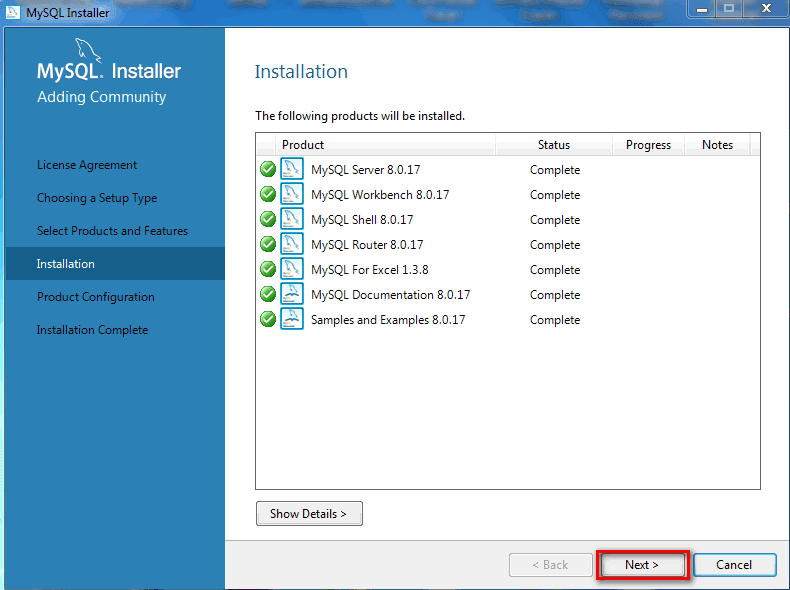Click Complete status of MySQL Workbench
This screenshot has height=590, width=790.
(x=555, y=195)
